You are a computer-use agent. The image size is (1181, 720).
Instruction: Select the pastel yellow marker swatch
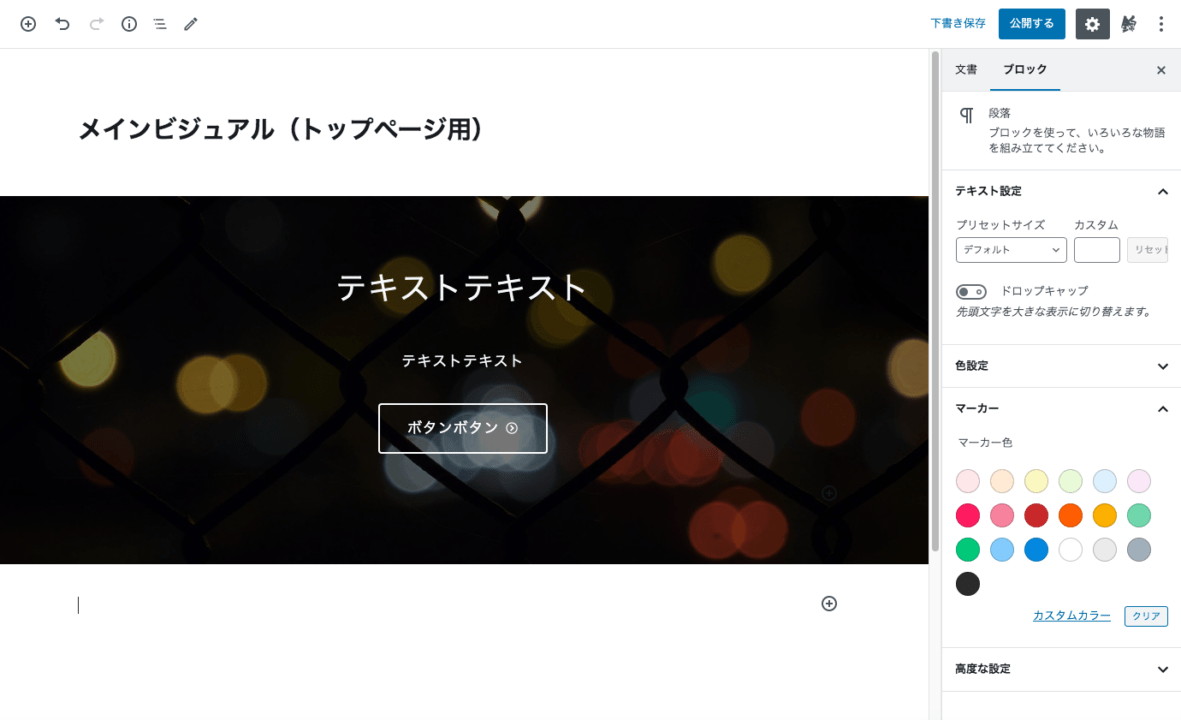[x=1036, y=481]
